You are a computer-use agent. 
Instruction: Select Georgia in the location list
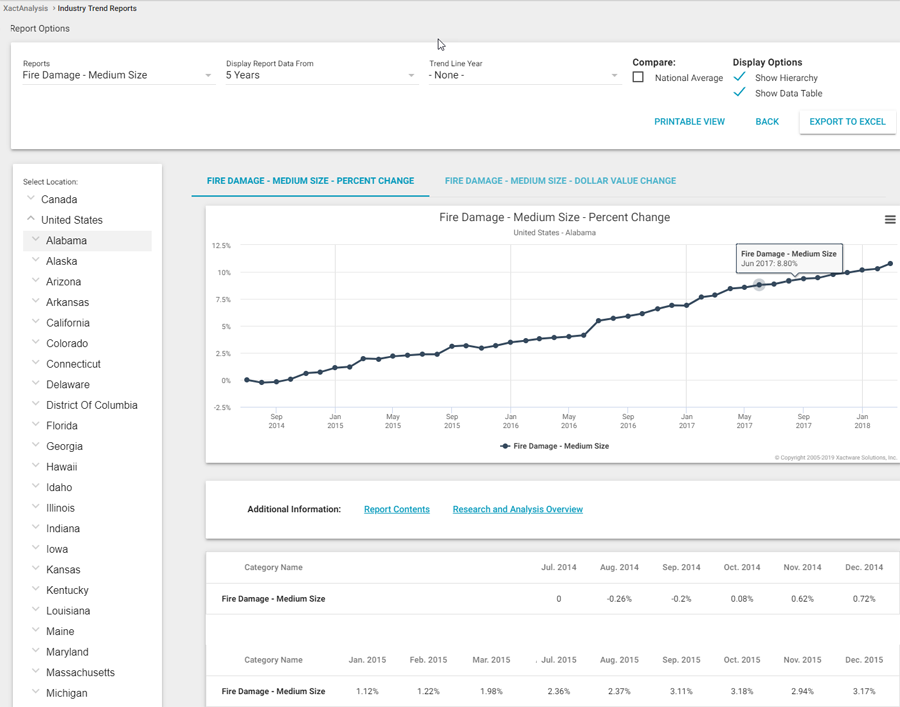pyautogui.click(x=65, y=446)
